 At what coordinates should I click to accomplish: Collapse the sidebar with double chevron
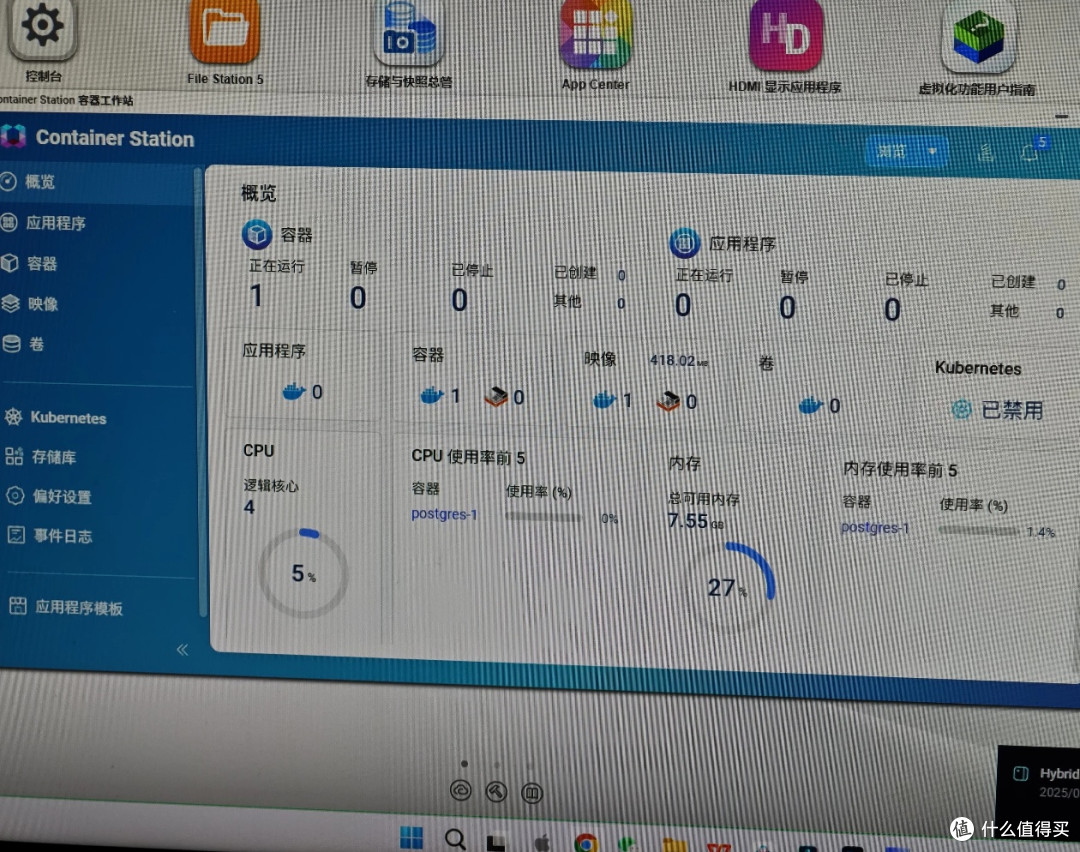pos(182,650)
